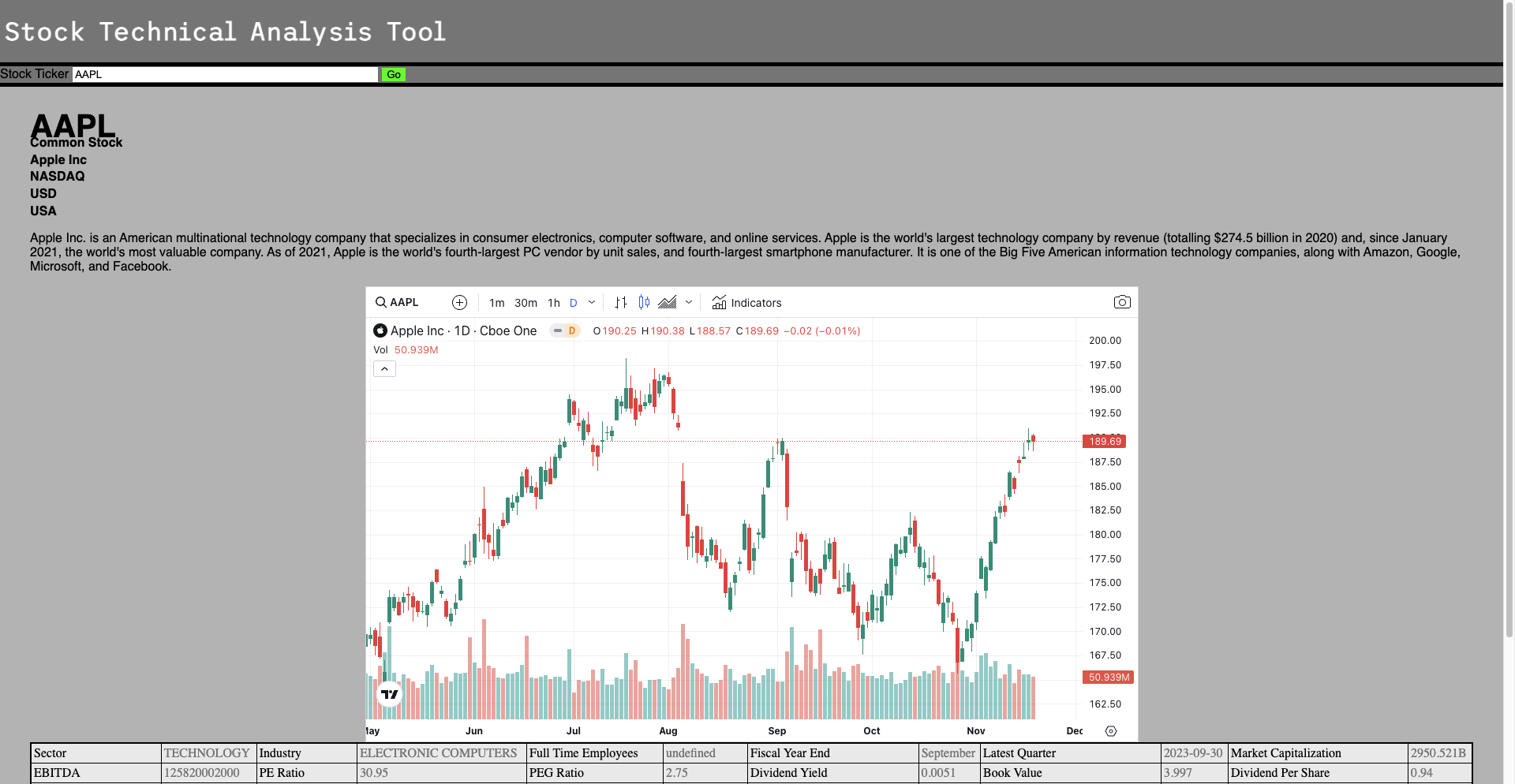The height and width of the screenshot is (784, 1515).
Task: Click the Dividend Per Share cell
Action: 1318,773
